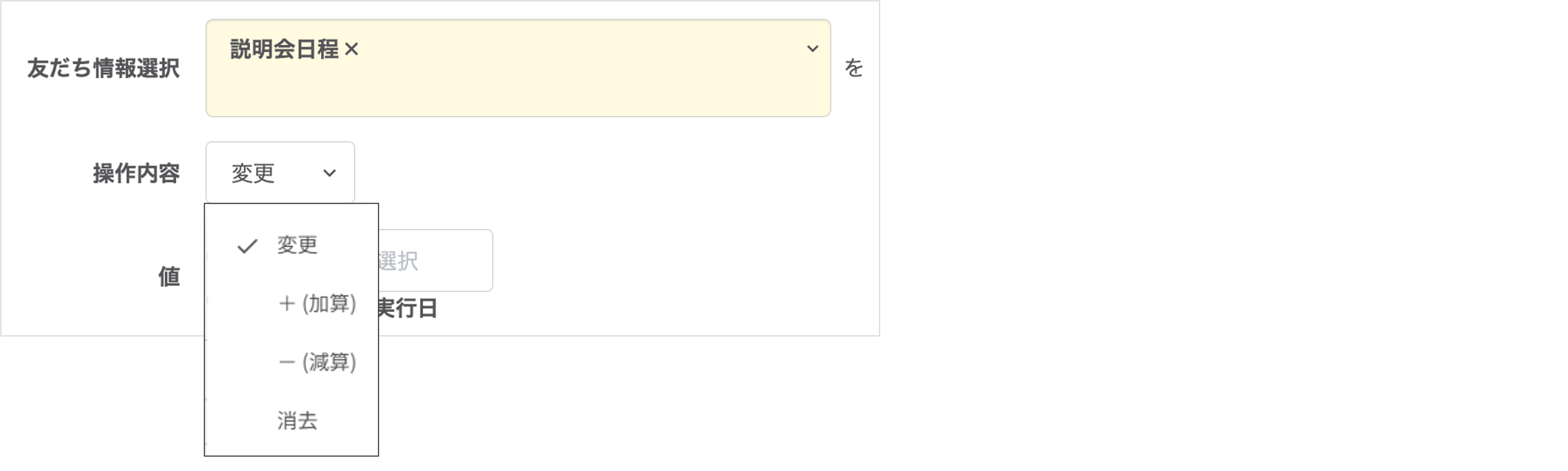The width and height of the screenshot is (1568, 471).
Task: Click the checkmark icon beside 変更
Action: tap(247, 246)
